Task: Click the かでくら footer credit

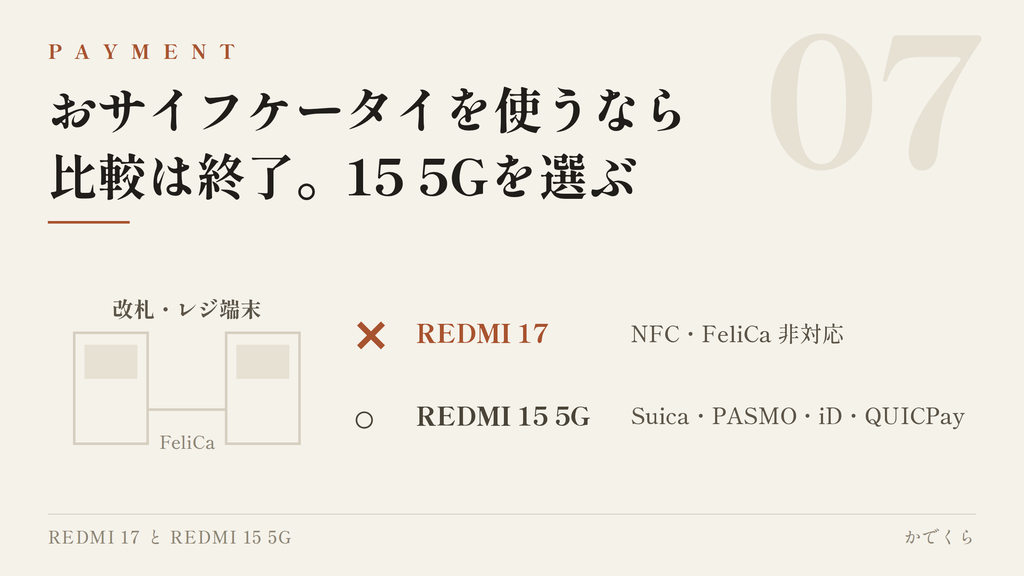Action: tap(940, 537)
